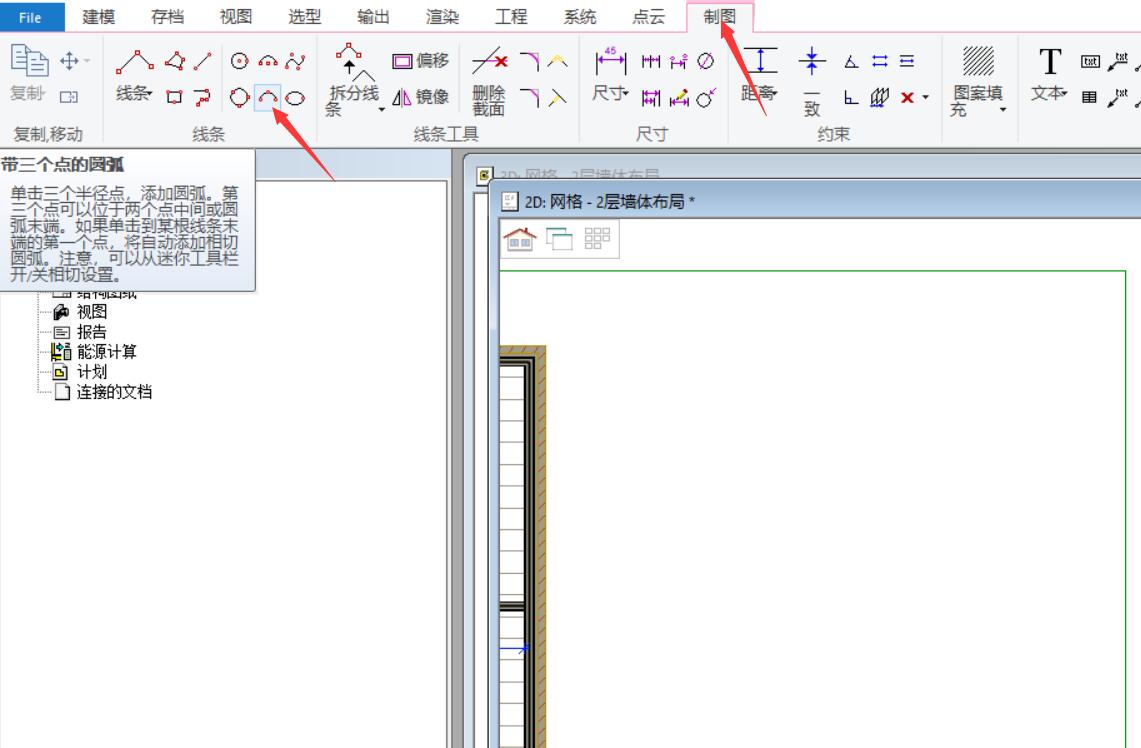Click the cascading windows icon in 2D view
The width and height of the screenshot is (1141, 748).
(559, 239)
